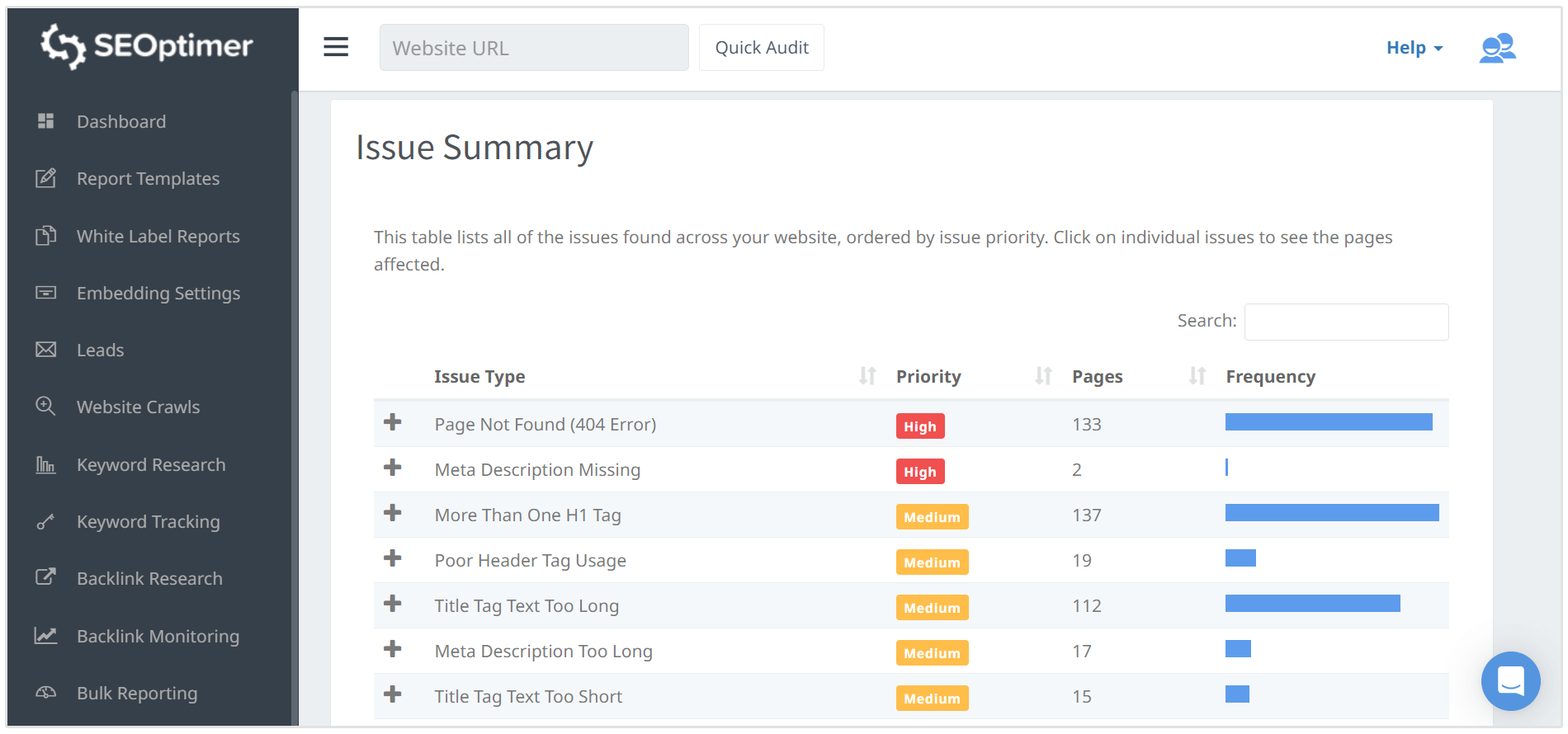Click the frequency bar for More Than One H1 Tag

click(1331, 514)
